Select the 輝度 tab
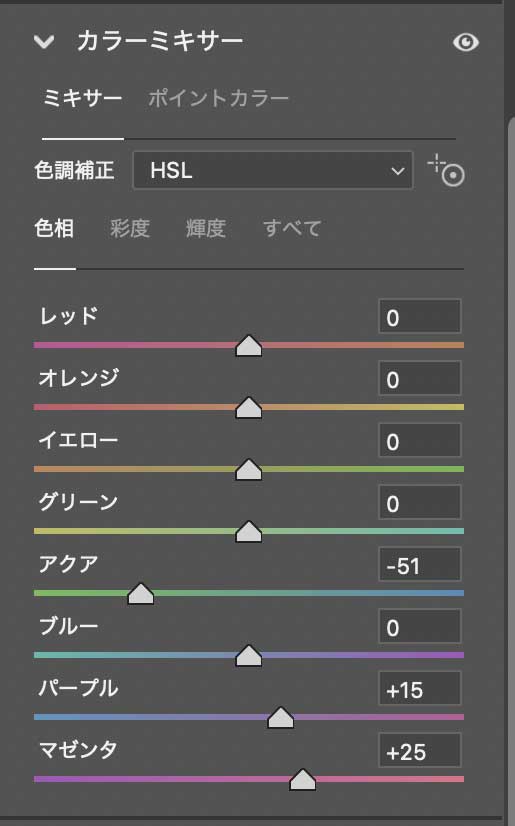 pyautogui.click(x=206, y=228)
